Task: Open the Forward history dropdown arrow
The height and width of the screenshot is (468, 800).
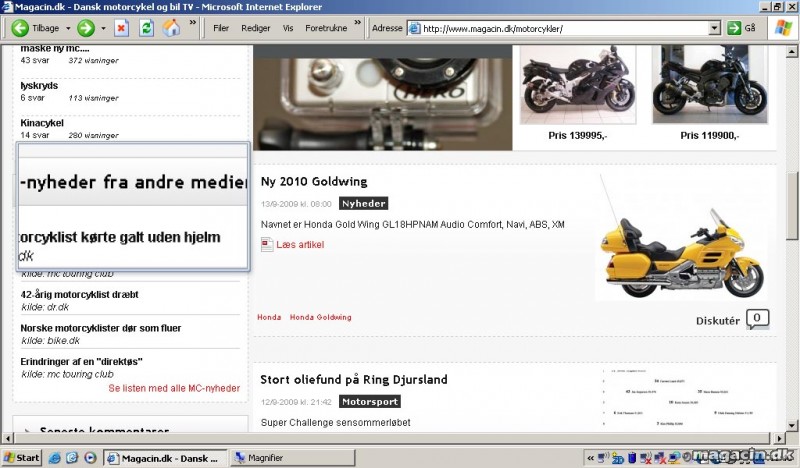Action: pos(103,28)
